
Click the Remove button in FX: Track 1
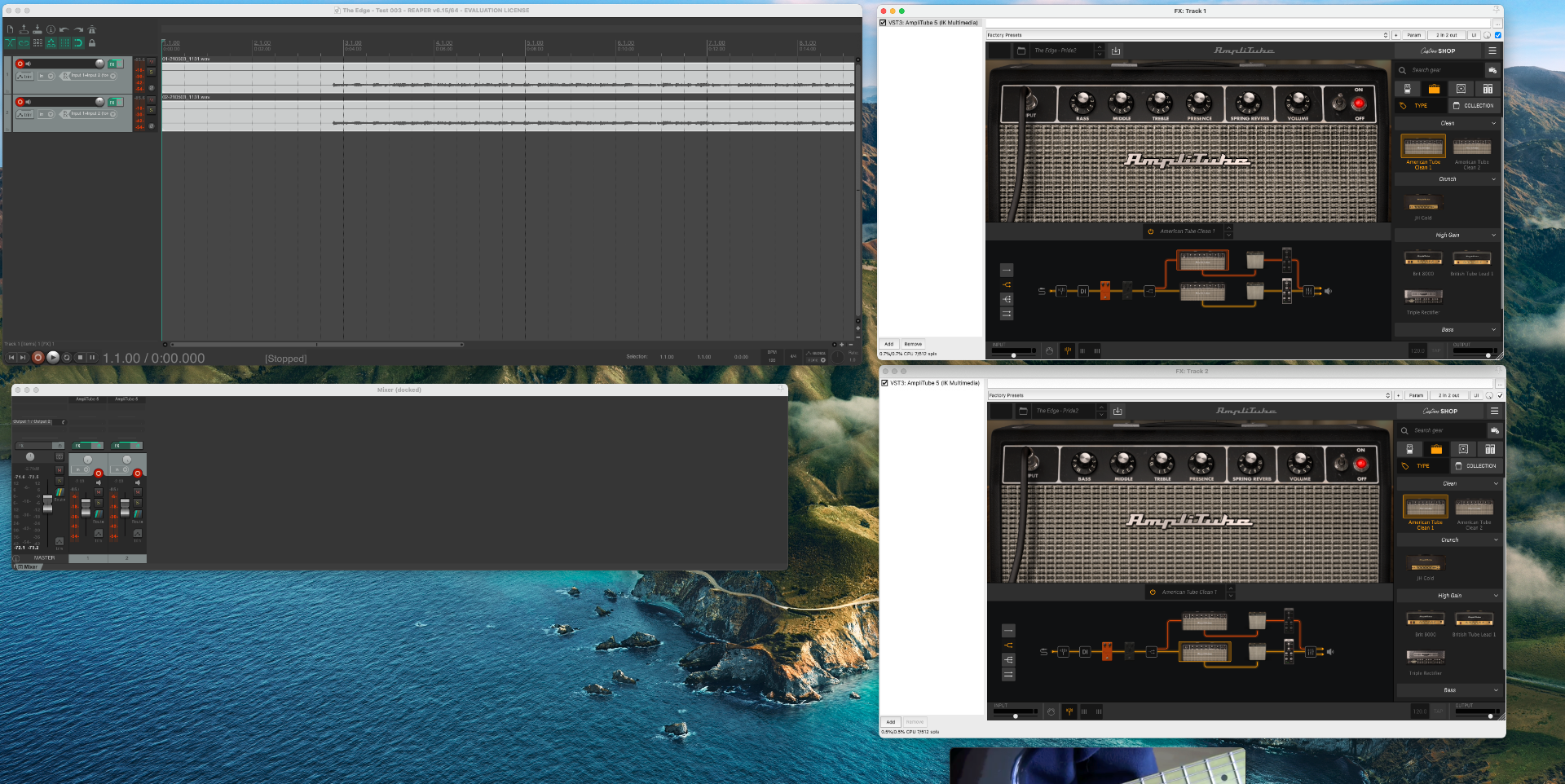(x=913, y=344)
